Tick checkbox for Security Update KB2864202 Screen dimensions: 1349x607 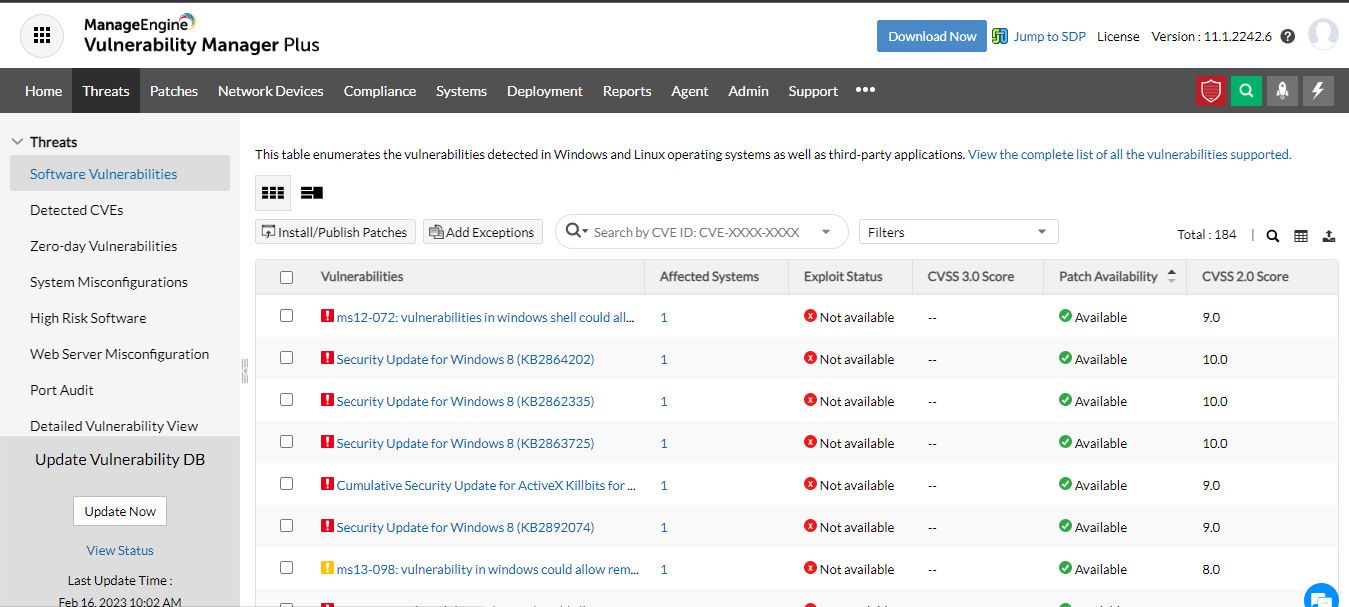click(287, 358)
